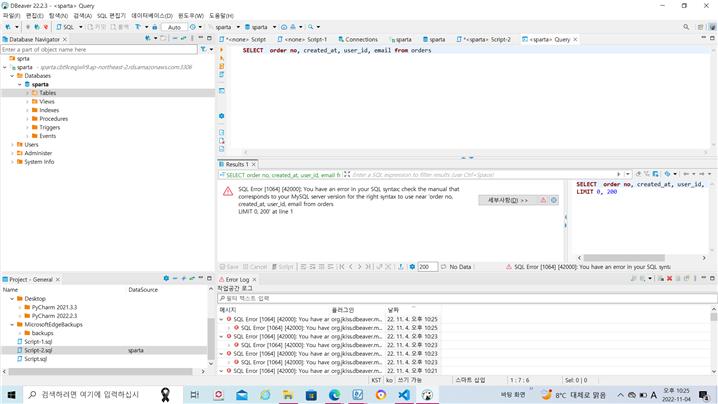Image resolution: width=718 pixels, height=404 pixels.
Task: Click the settings gear icon in editor side bar
Action: (x=222, y=116)
